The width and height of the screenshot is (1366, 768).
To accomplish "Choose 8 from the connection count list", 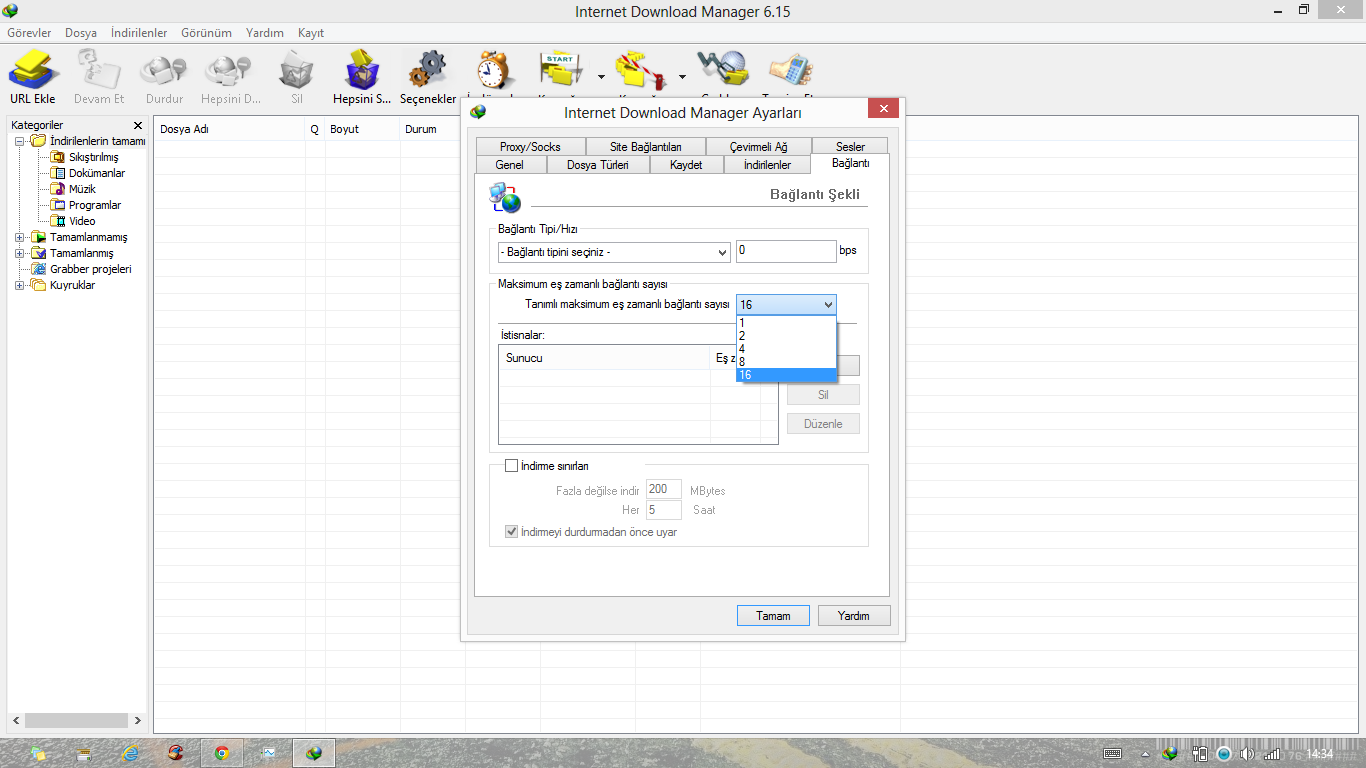I will 786,362.
